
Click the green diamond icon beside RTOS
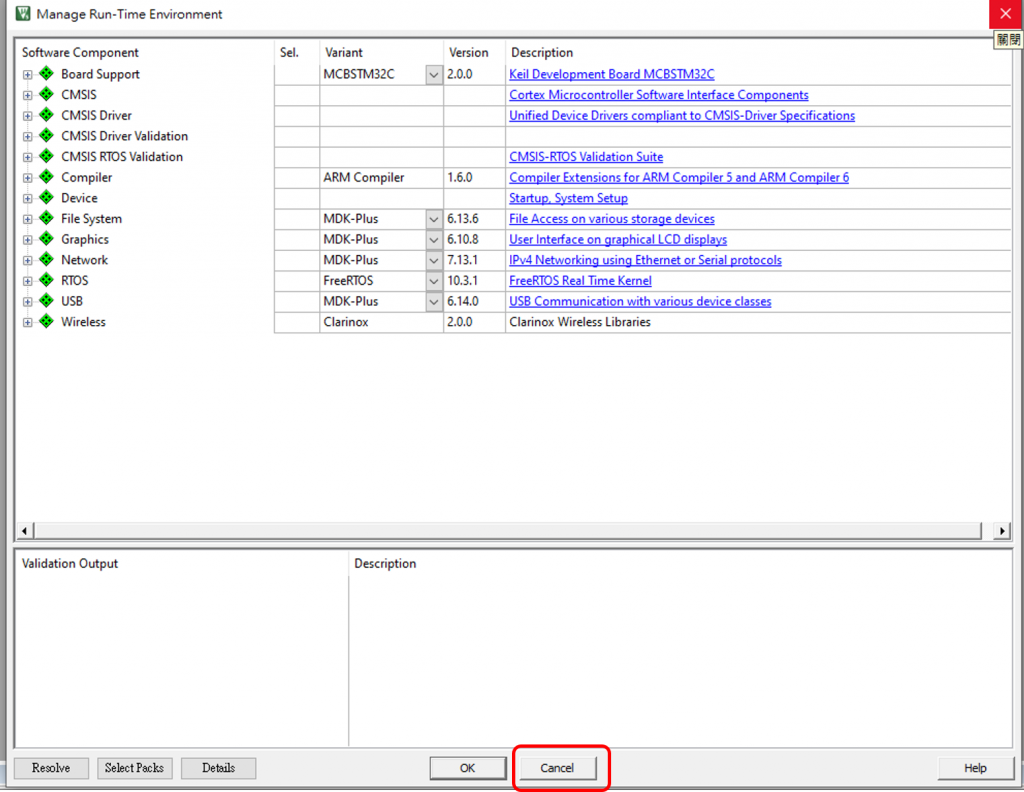tap(46, 279)
